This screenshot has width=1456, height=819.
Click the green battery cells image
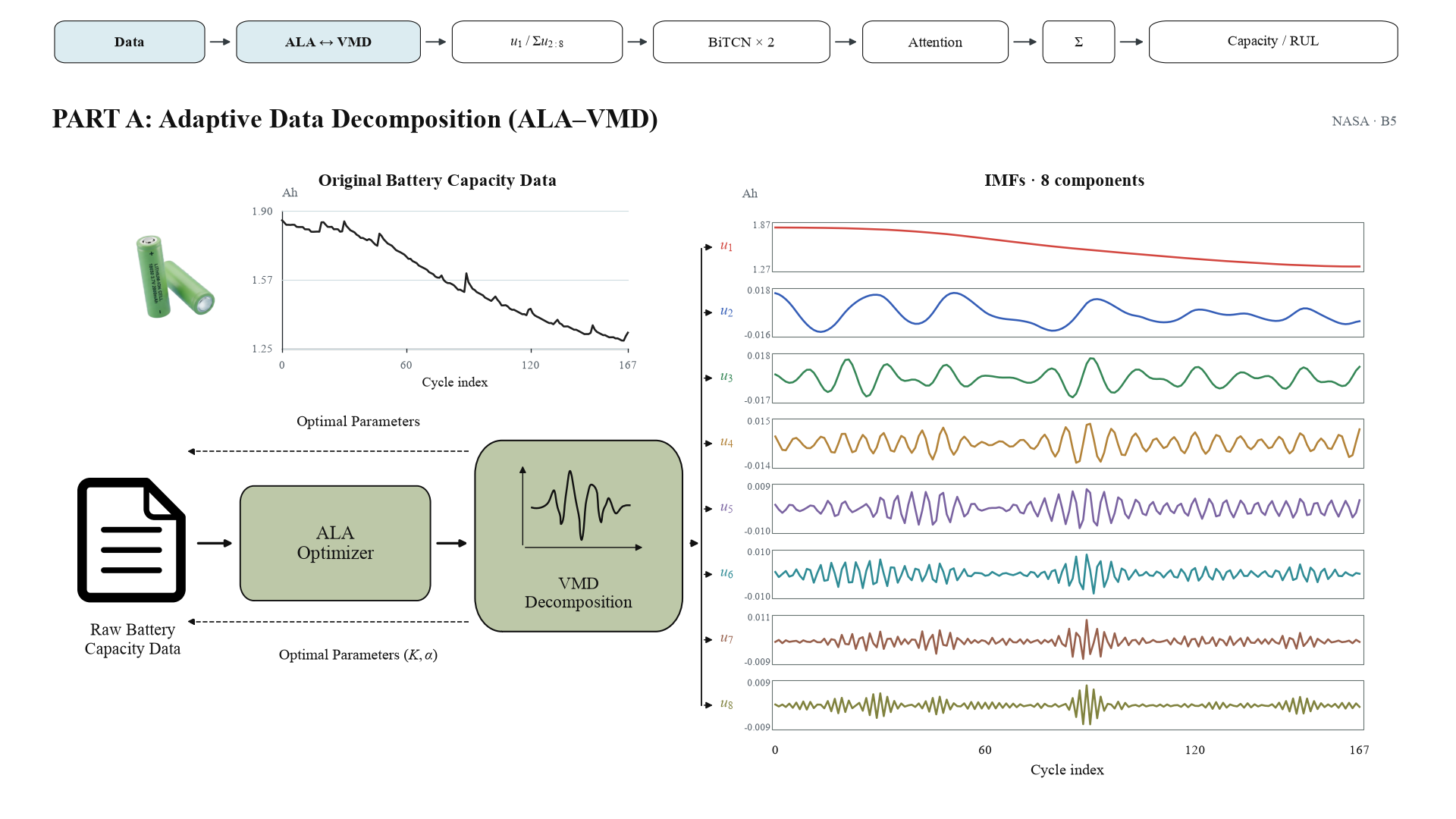click(174, 276)
